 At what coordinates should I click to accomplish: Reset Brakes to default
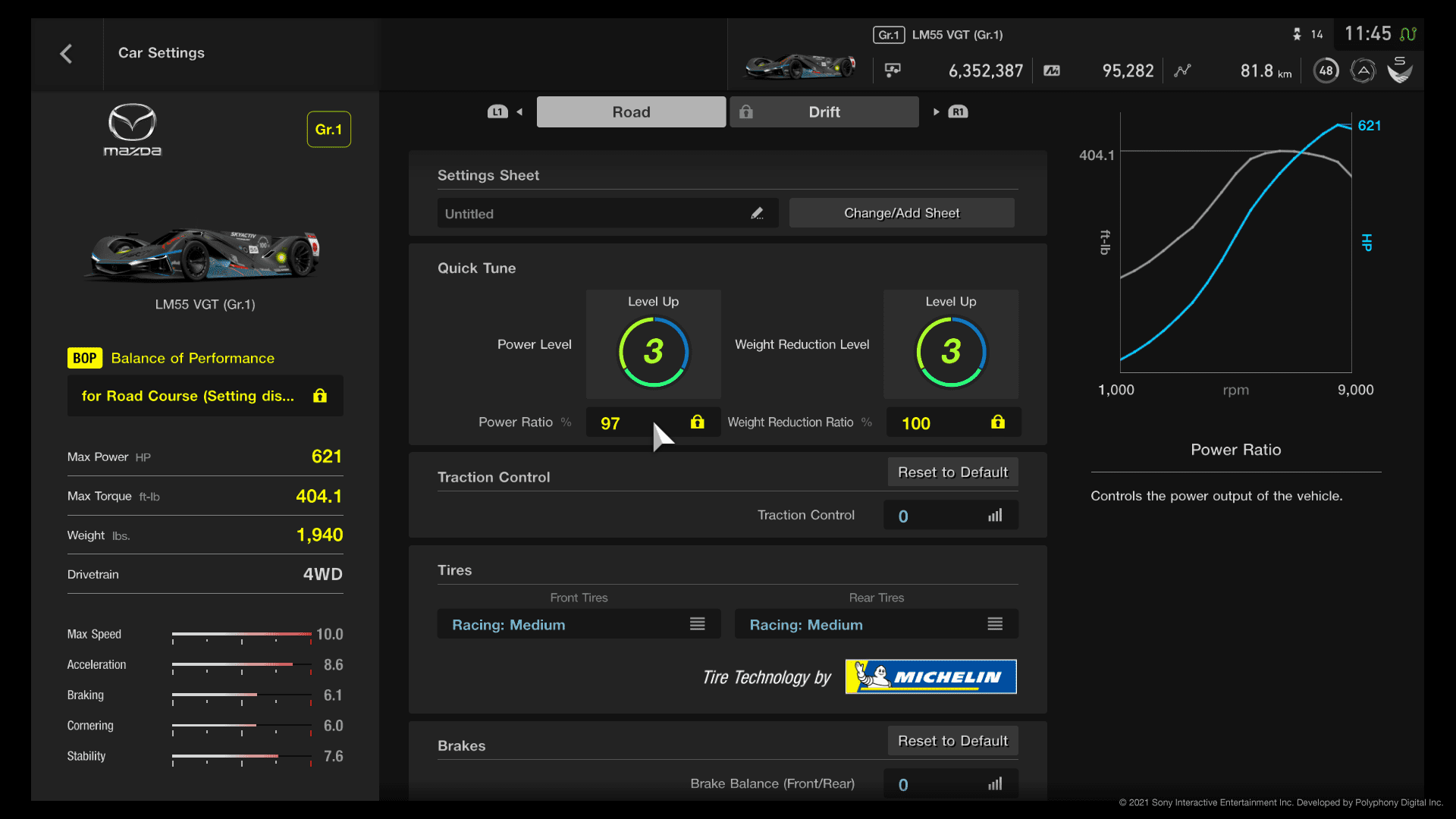[x=952, y=741]
